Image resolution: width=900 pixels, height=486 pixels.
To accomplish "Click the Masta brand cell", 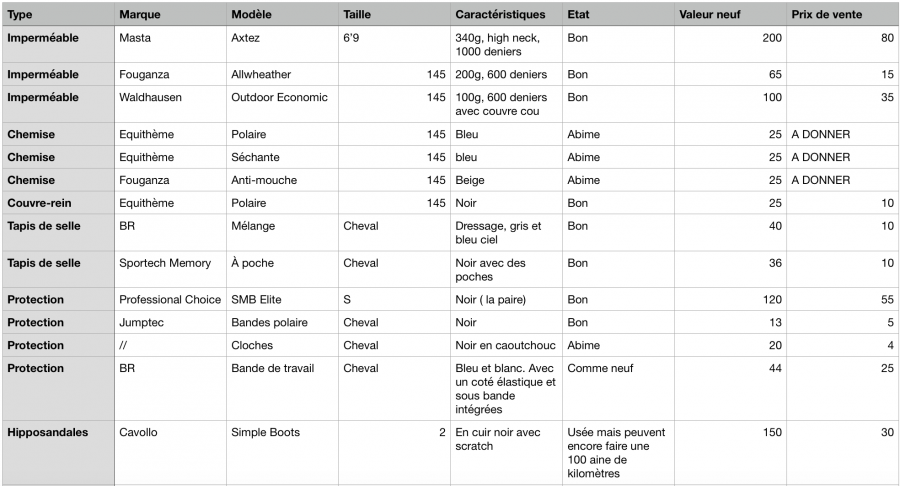I will tap(170, 44).
